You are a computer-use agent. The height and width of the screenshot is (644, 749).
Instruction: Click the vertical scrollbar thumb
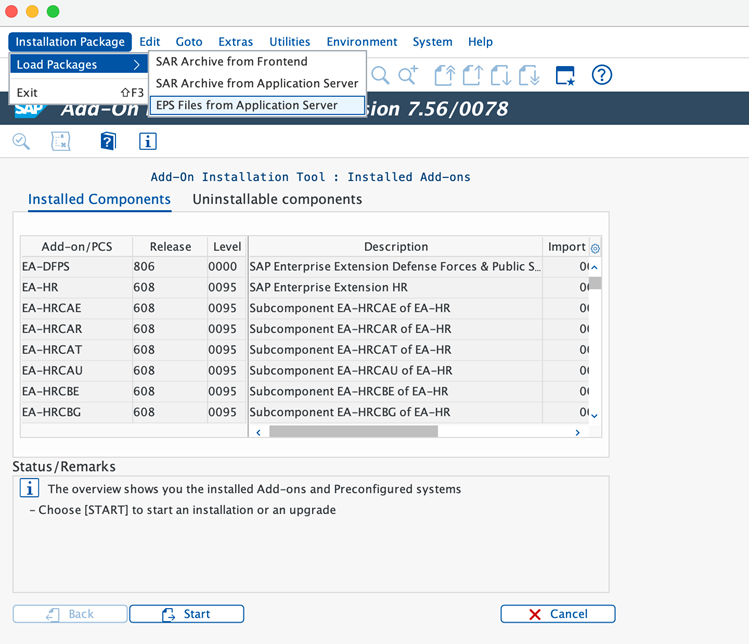(595, 283)
